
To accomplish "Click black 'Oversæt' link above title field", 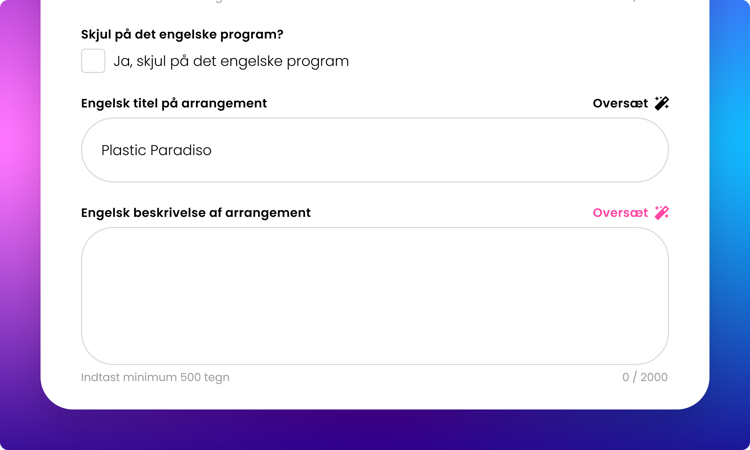I will (620, 103).
